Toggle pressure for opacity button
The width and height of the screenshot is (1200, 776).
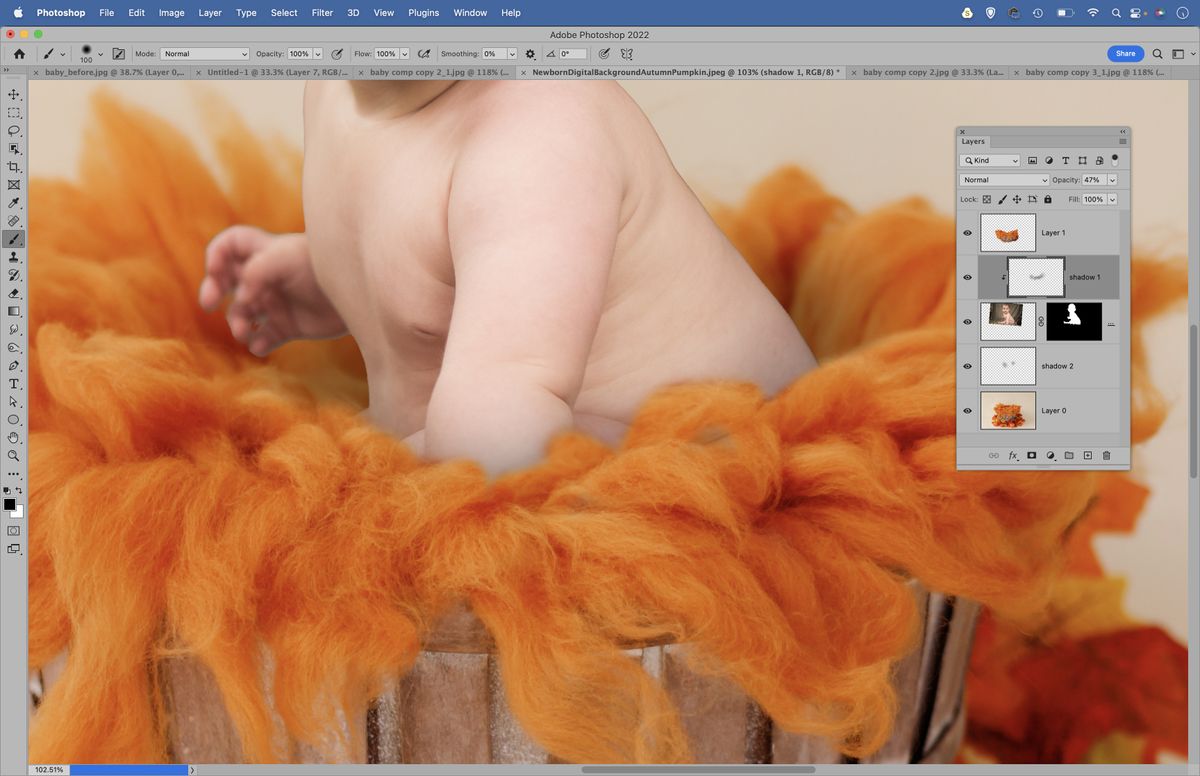[336, 54]
